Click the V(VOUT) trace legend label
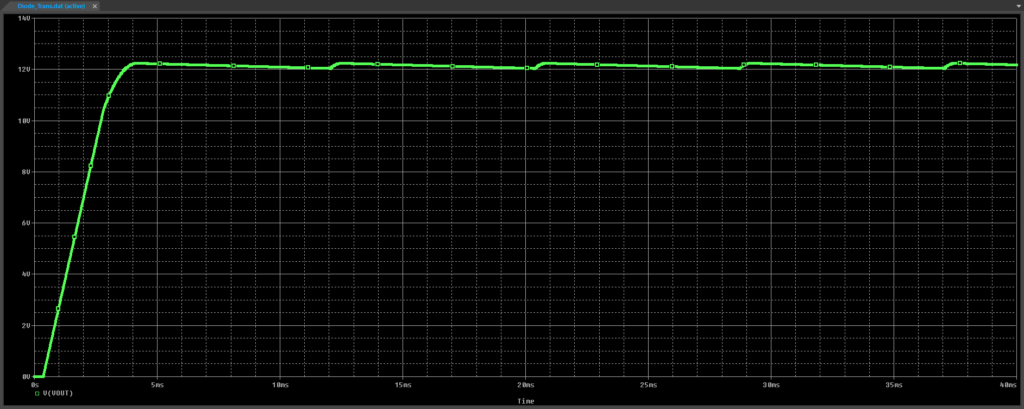Screen dimensions: 1024x409 tap(58, 393)
